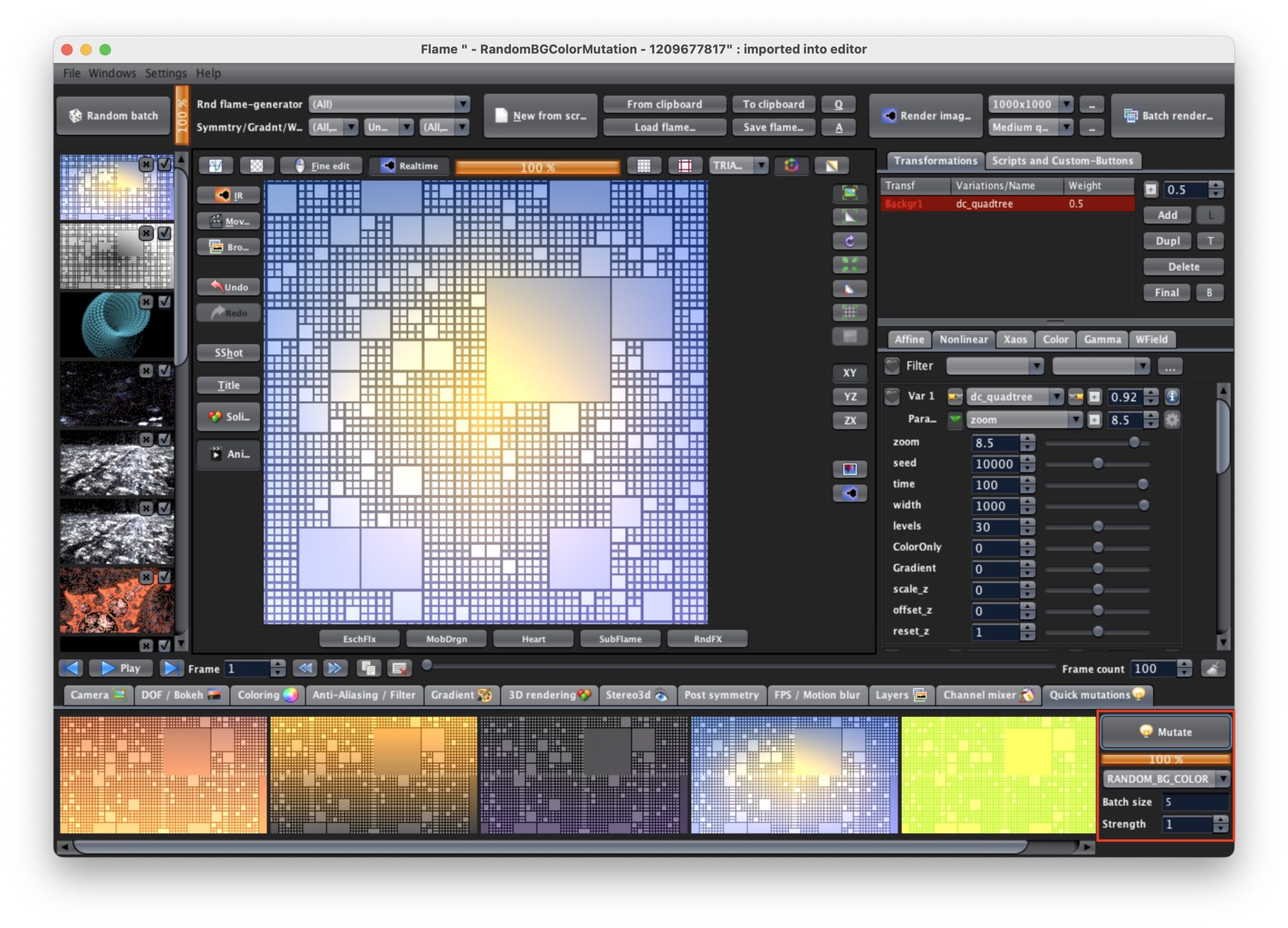Switch to the Scripts and Custom-Buttons tab
This screenshot has width=1288, height=928.
coord(1063,160)
